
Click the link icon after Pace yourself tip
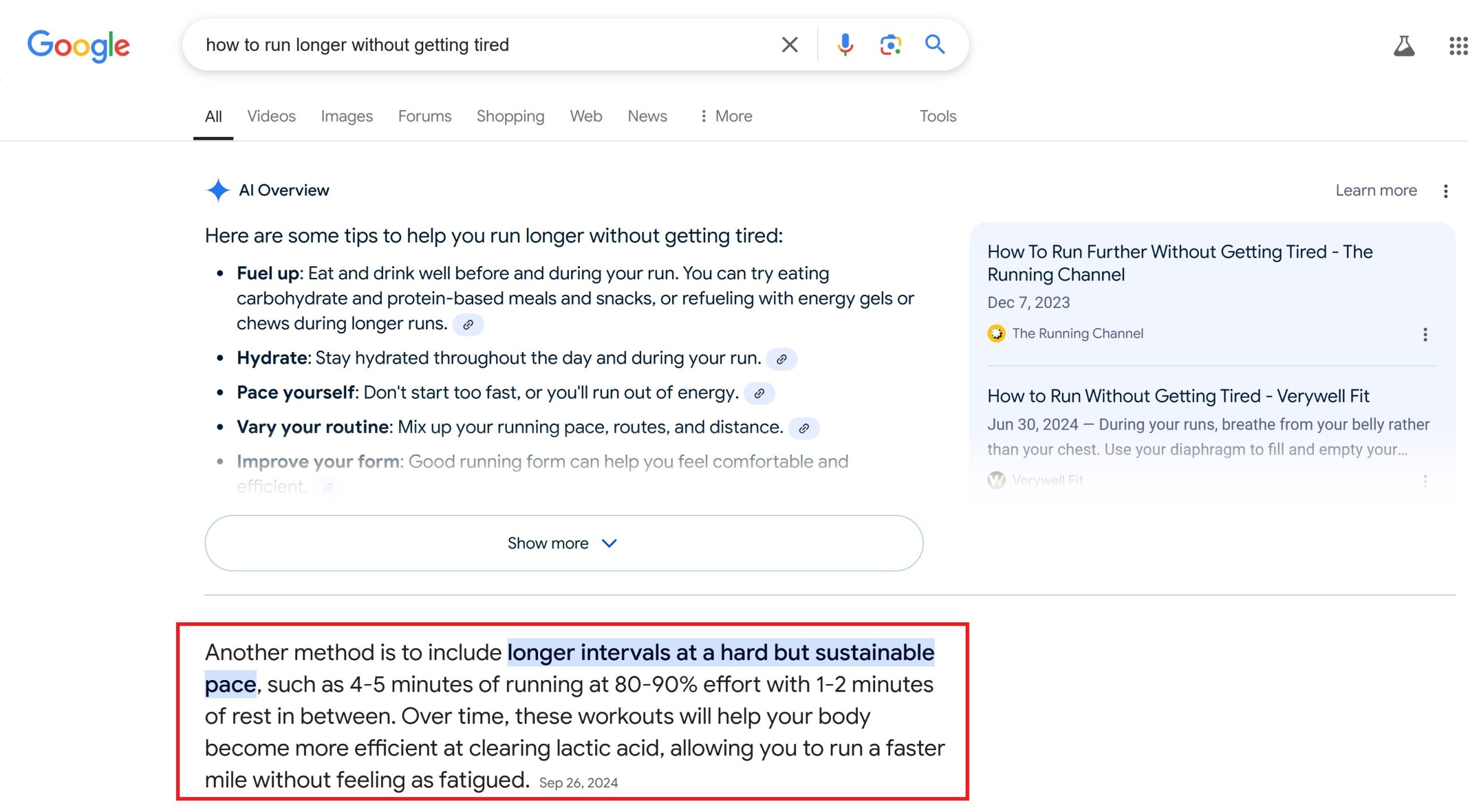[x=759, y=394]
